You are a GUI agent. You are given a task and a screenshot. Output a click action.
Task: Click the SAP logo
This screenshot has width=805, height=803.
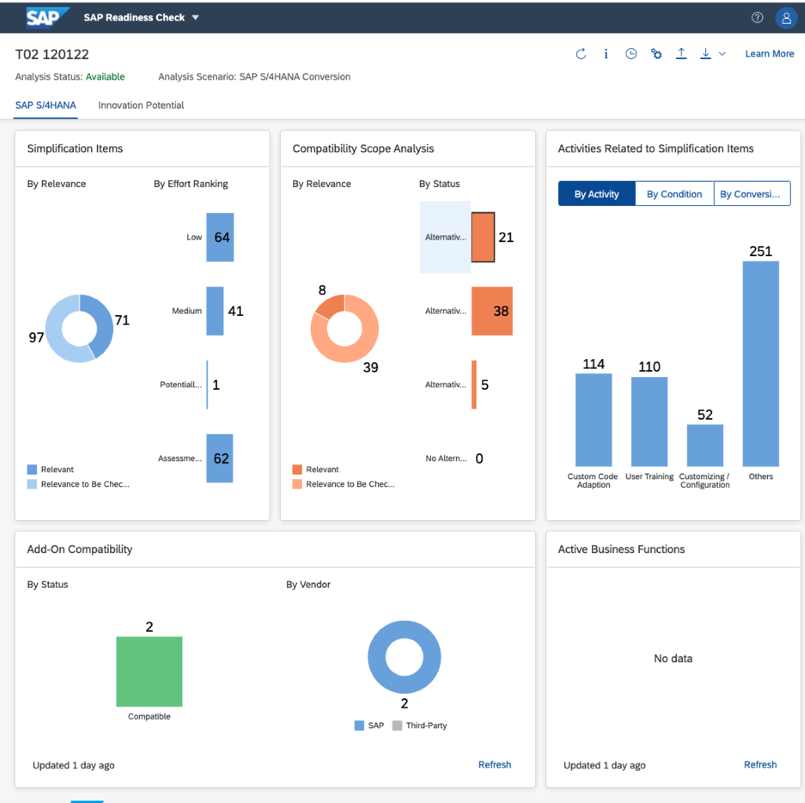(47, 17)
